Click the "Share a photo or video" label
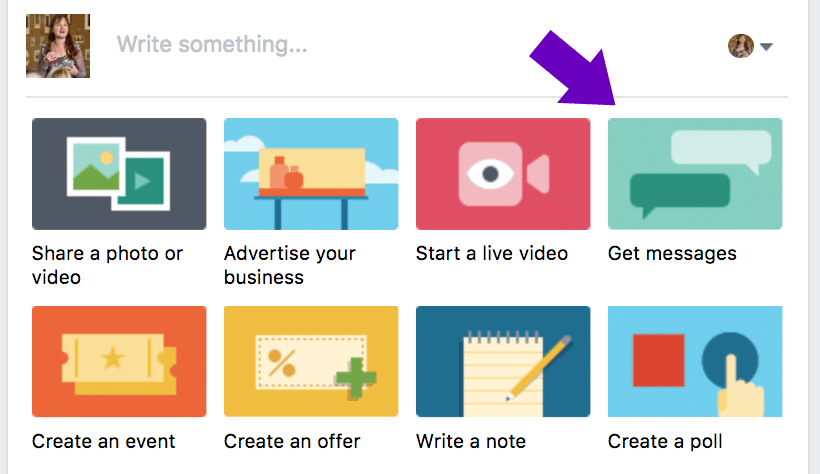820x474 pixels. (x=107, y=265)
